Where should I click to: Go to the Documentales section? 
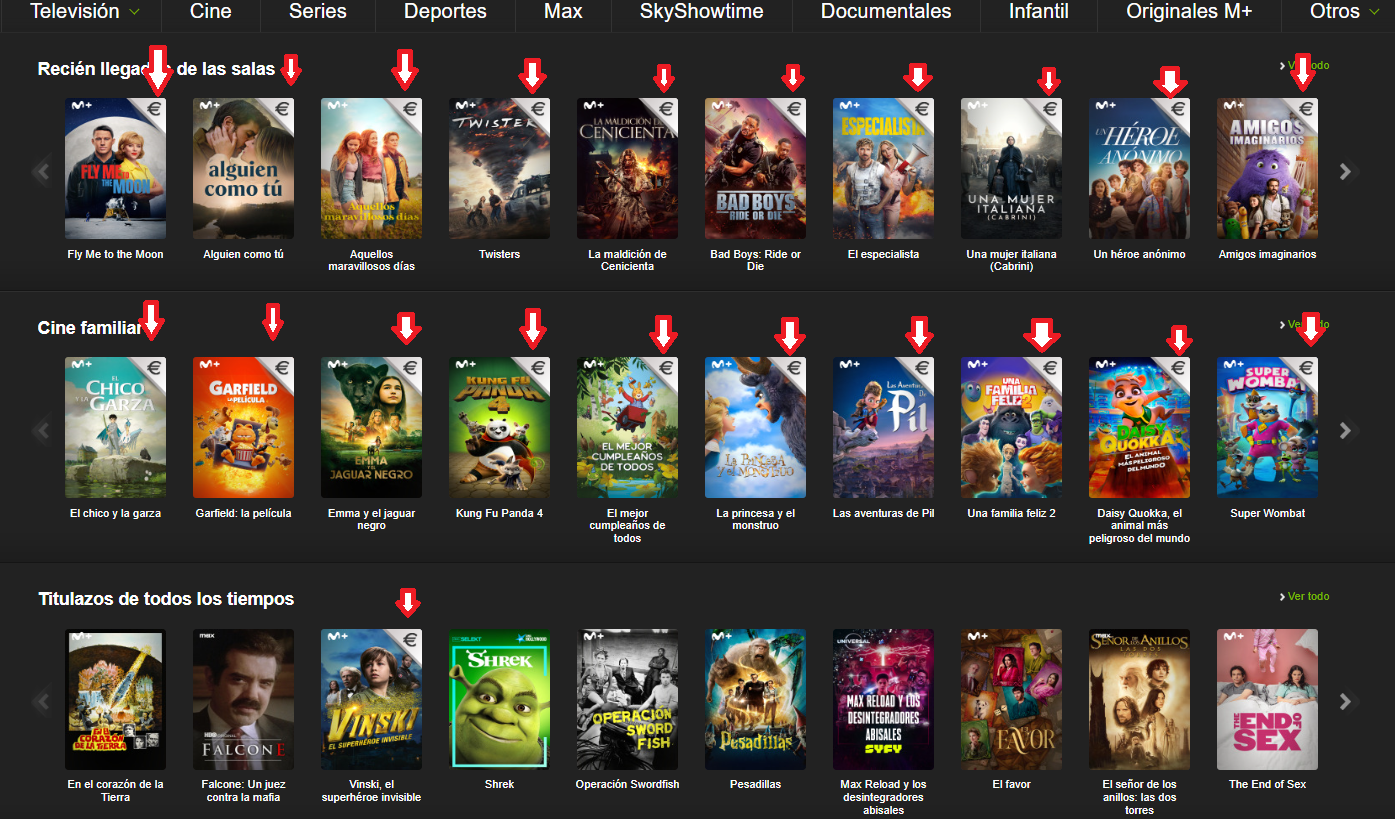[x=884, y=12]
